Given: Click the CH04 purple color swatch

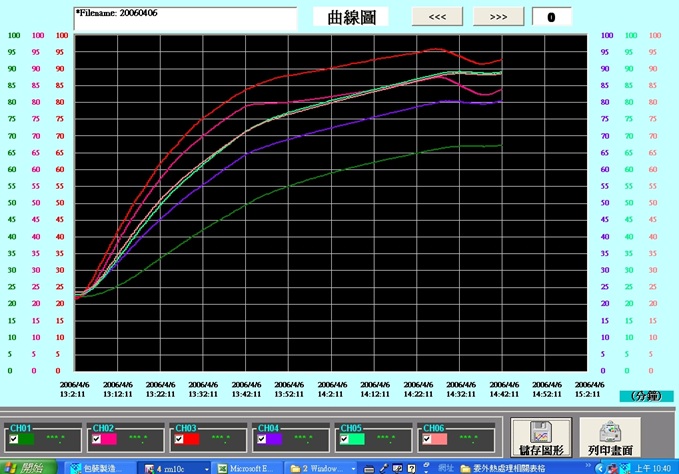Looking at the screenshot, I should [275, 439].
